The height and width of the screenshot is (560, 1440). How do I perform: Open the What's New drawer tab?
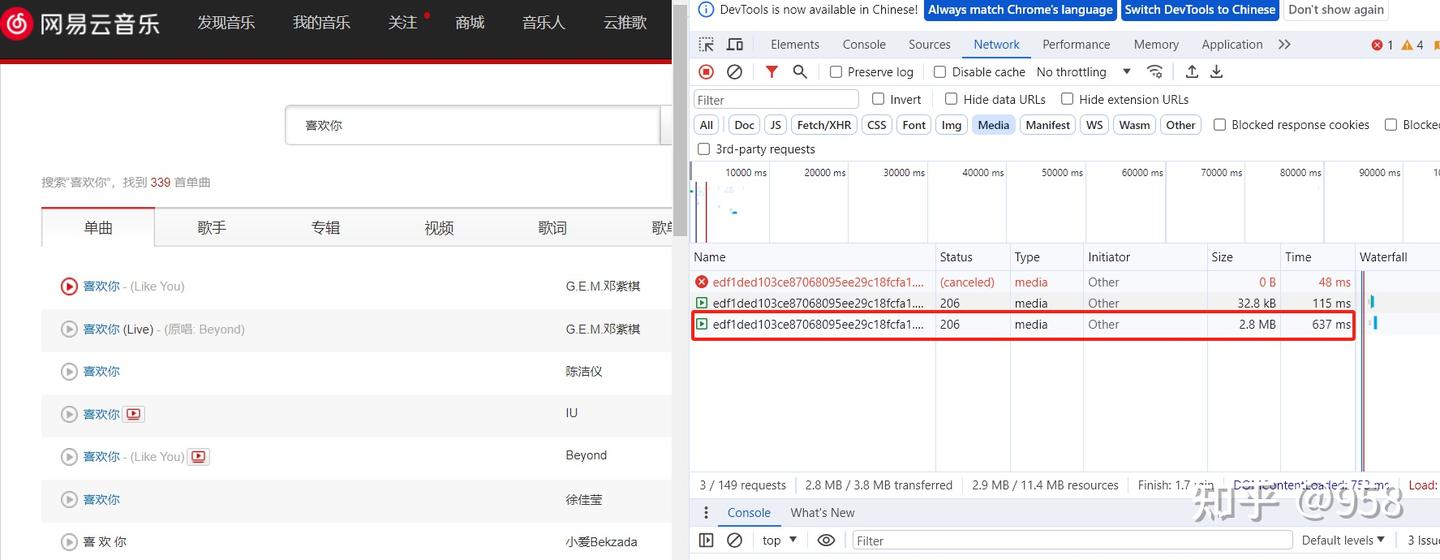coord(822,513)
